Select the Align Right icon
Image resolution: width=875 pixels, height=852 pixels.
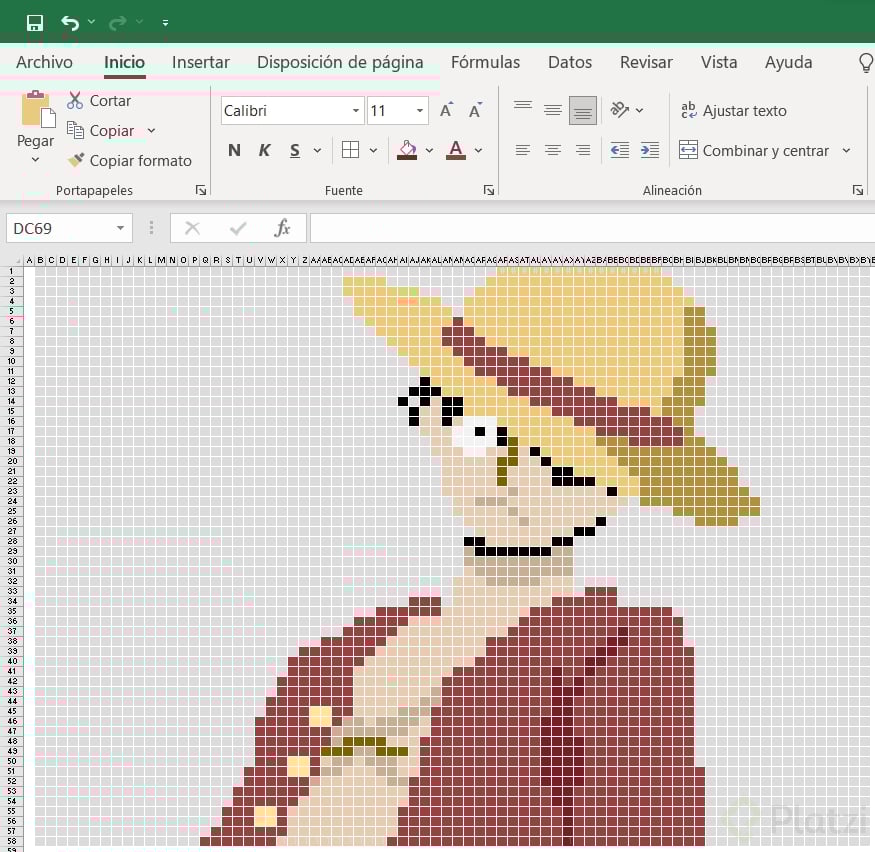pos(583,150)
